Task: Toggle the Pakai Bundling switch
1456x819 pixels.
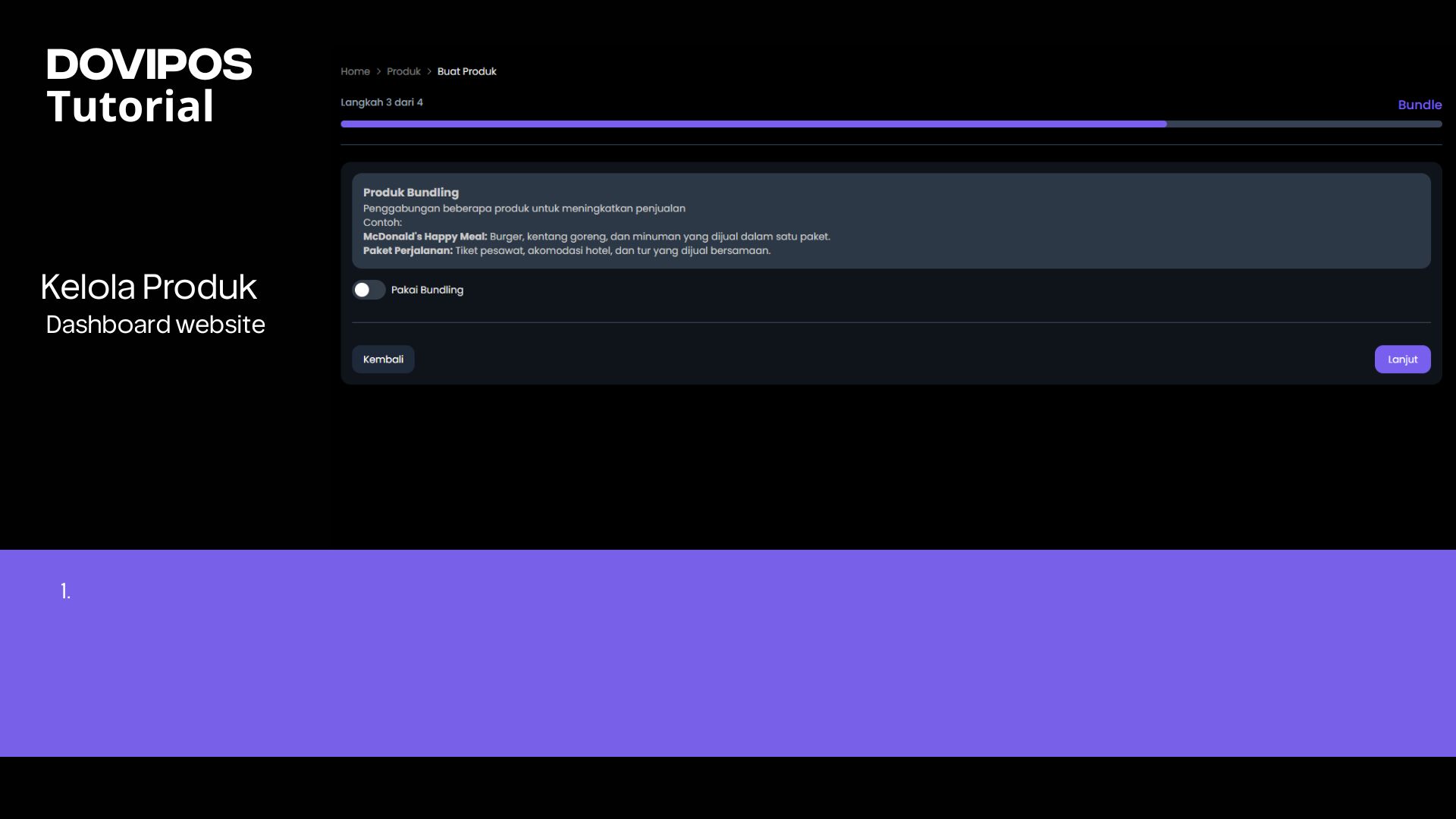Action: [x=369, y=290]
